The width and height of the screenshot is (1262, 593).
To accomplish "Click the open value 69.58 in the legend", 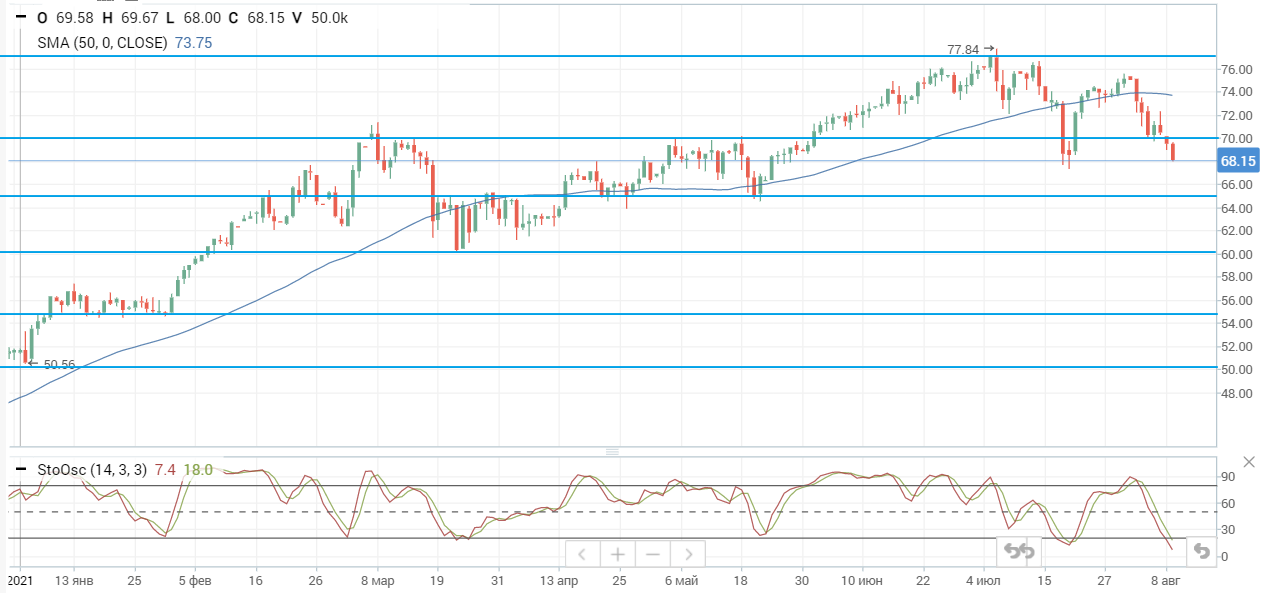I will [75, 18].
